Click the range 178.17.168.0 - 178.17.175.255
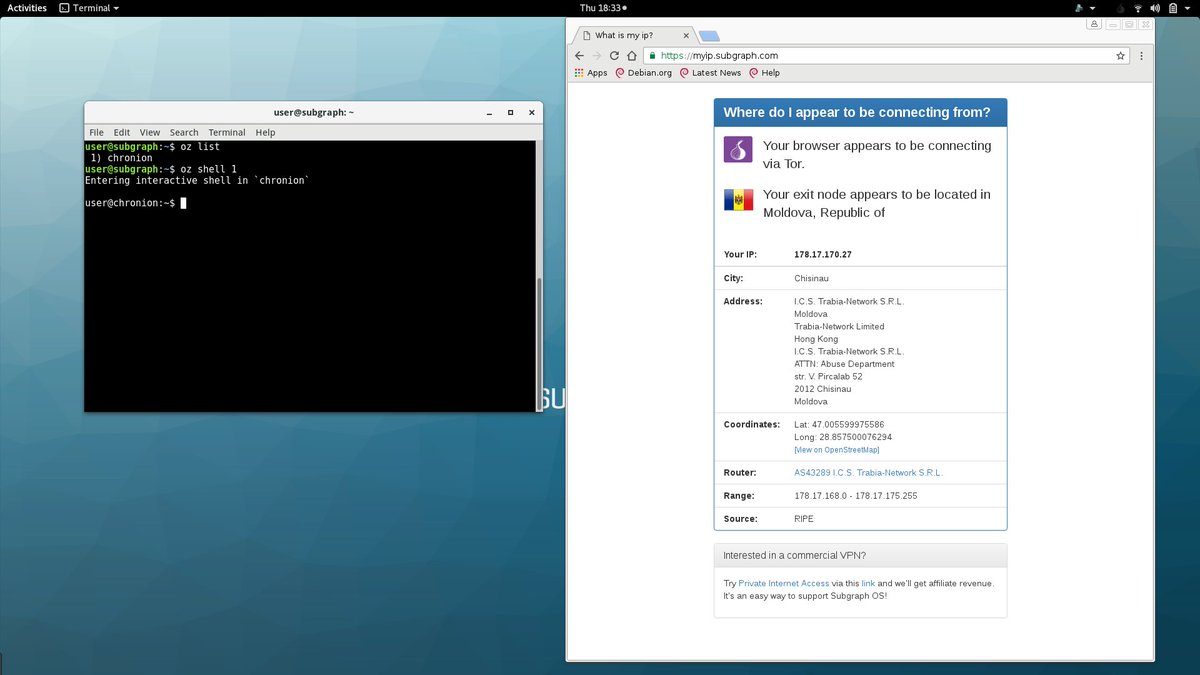The width and height of the screenshot is (1200, 675). (x=855, y=496)
